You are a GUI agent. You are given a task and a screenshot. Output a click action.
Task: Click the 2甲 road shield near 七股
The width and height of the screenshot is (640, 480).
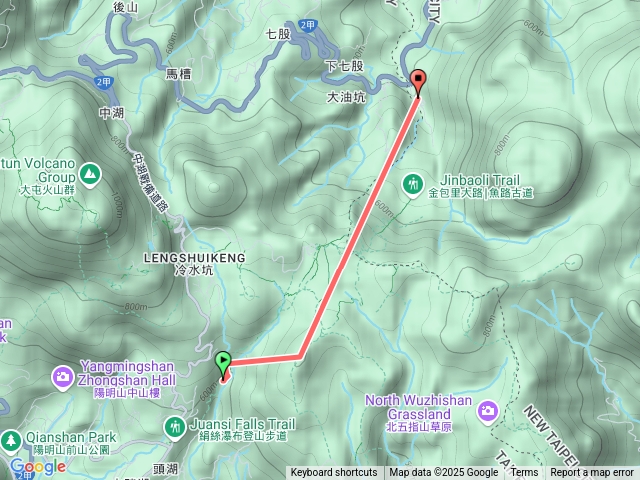[x=307, y=25]
